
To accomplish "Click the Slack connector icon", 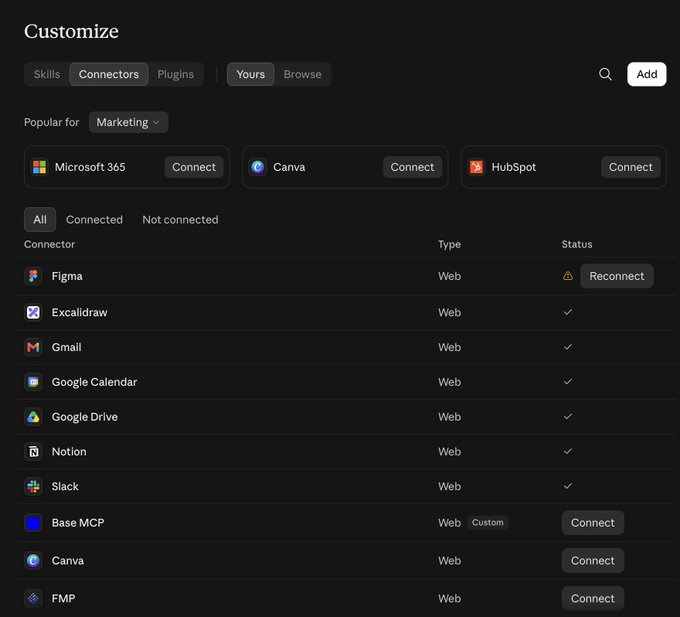I will tap(33, 486).
